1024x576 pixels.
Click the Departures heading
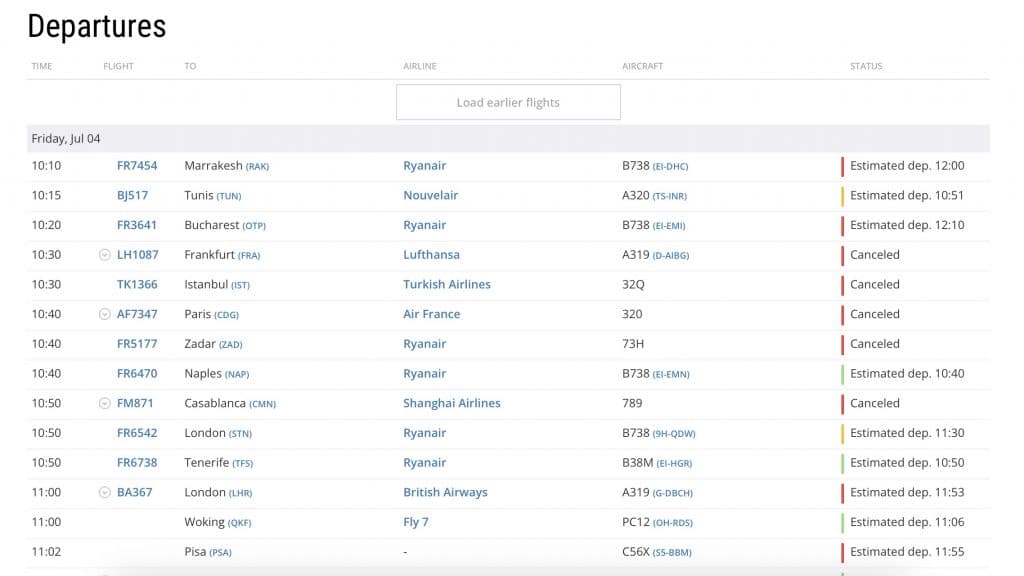tap(97, 26)
